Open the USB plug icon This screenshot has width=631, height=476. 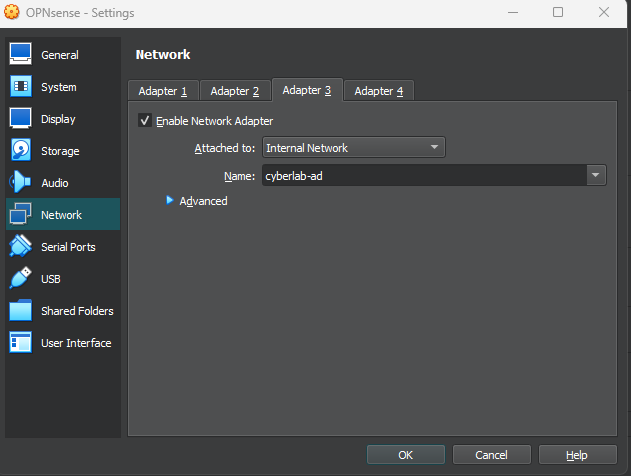[21, 279]
